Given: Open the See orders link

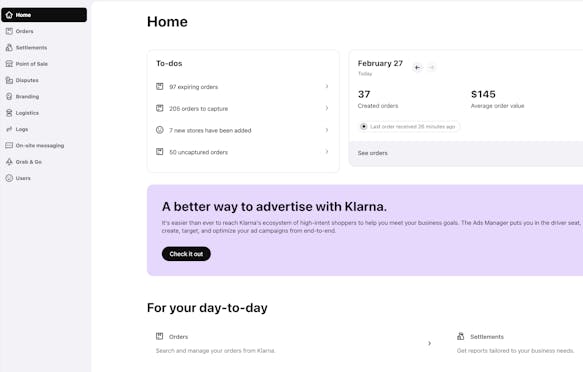Looking at the screenshot, I should point(373,153).
